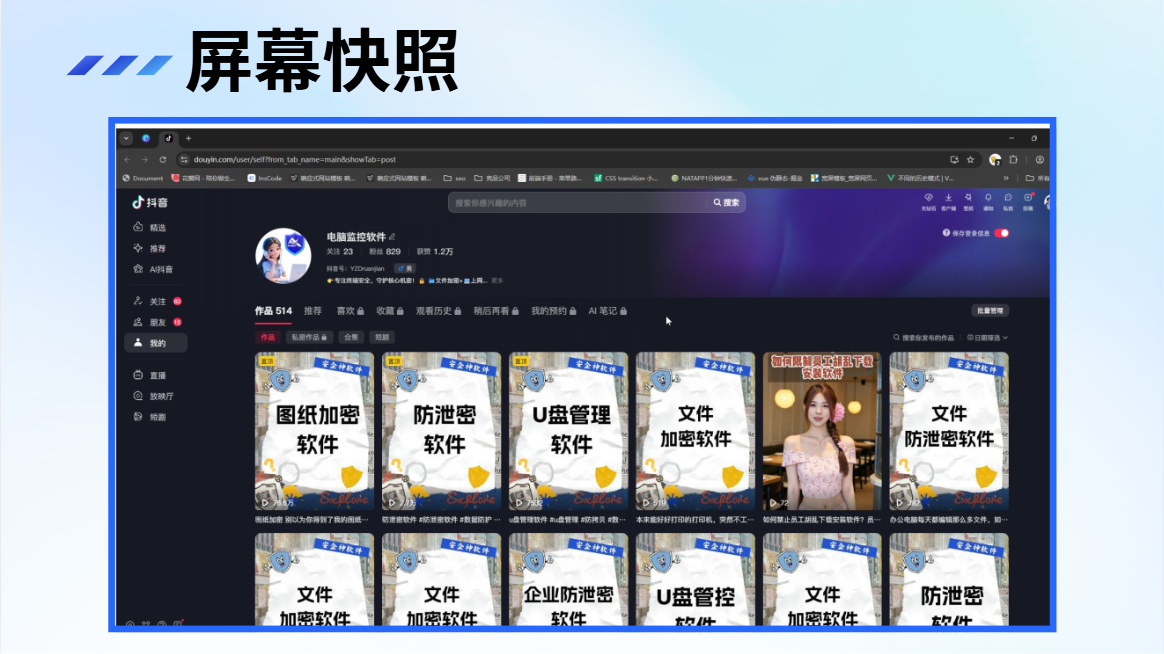1164x654 pixels.
Task: Select the 短剧 filter chip
Action: click(x=382, y=337)
